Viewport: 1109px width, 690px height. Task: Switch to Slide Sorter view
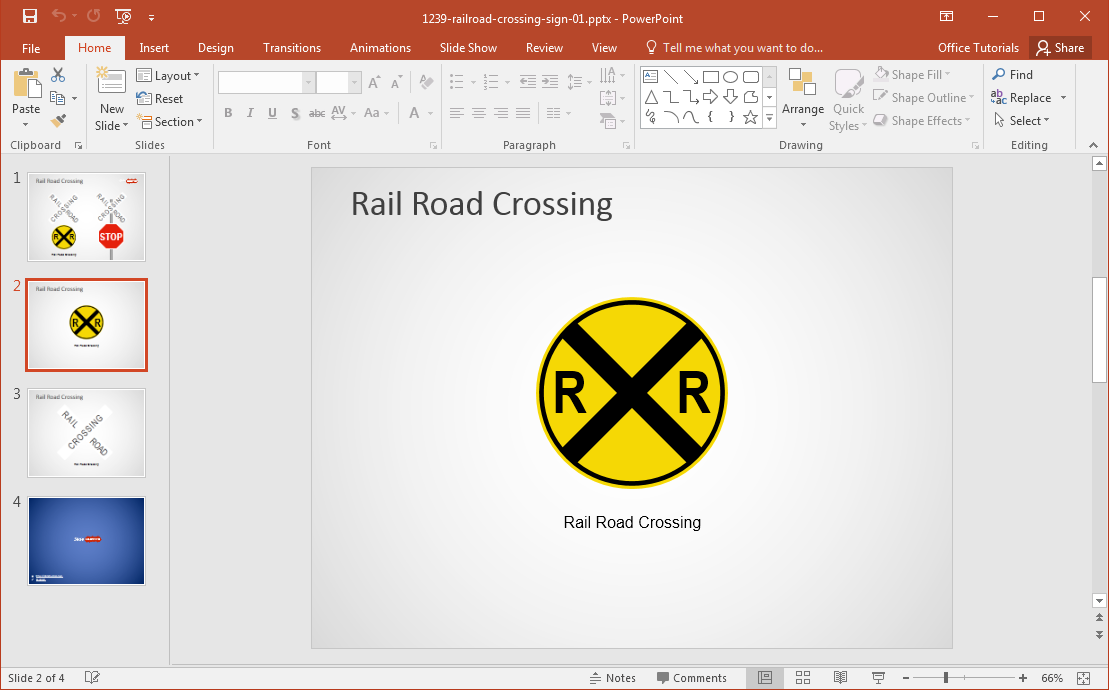[802, 678]
